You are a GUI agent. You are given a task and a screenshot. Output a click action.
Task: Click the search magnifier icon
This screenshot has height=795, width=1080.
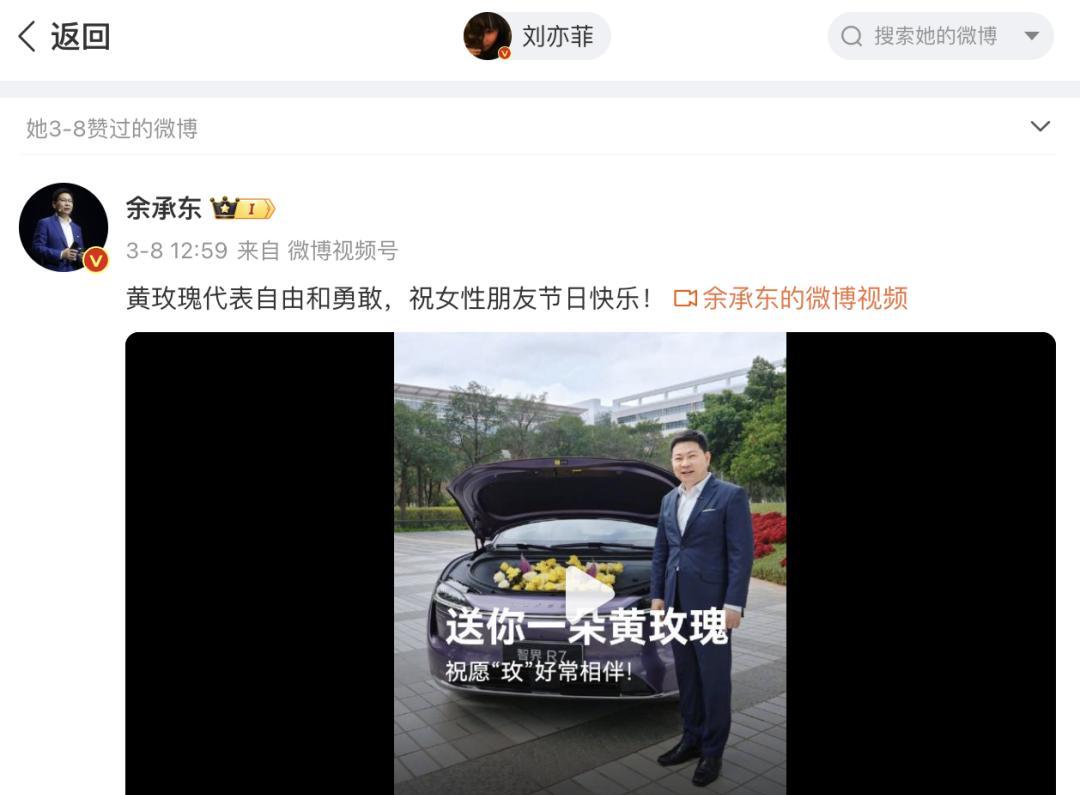click(852, 36)
